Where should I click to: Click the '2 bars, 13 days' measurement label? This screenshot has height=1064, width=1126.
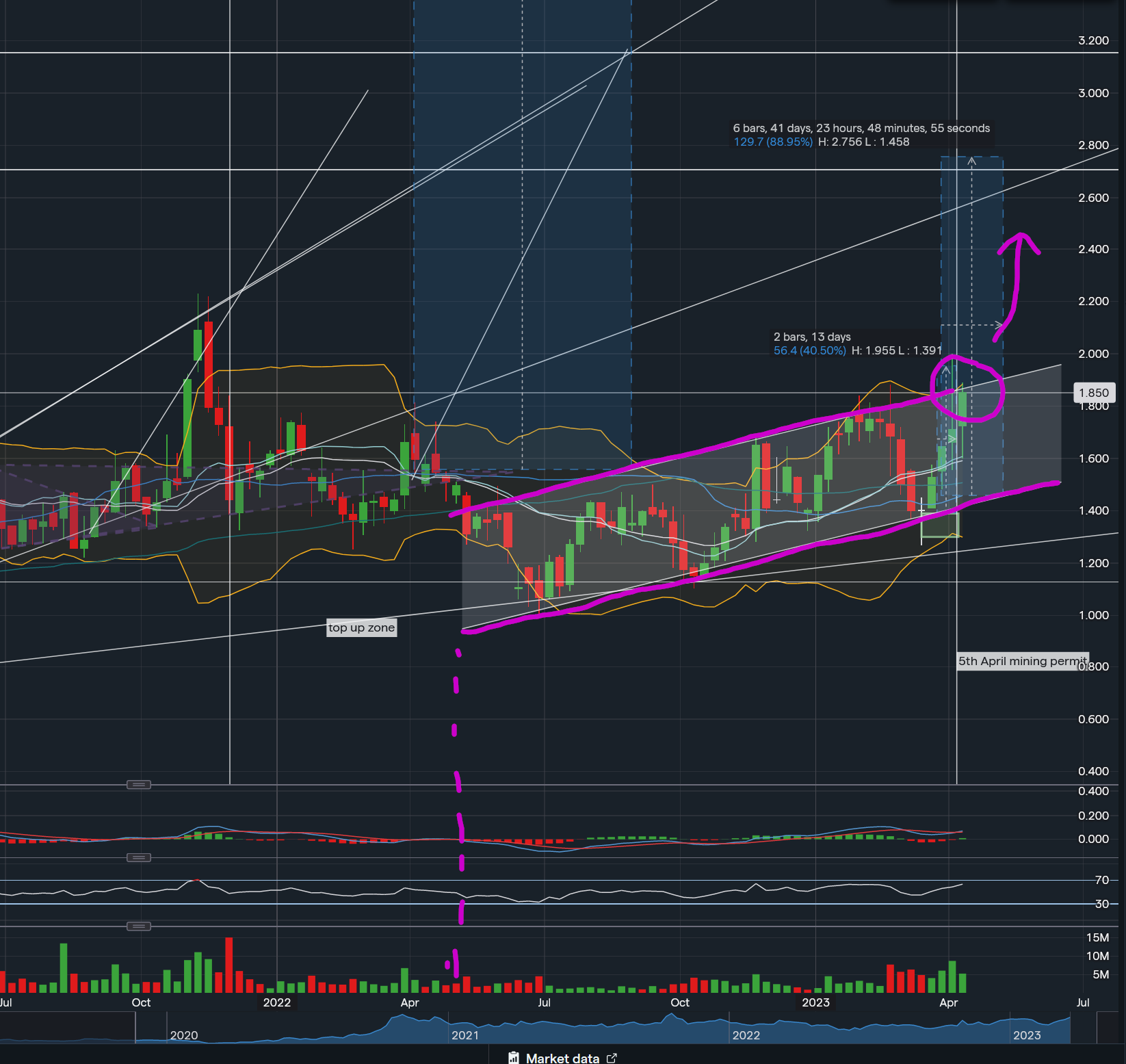(x=812, y=337)
